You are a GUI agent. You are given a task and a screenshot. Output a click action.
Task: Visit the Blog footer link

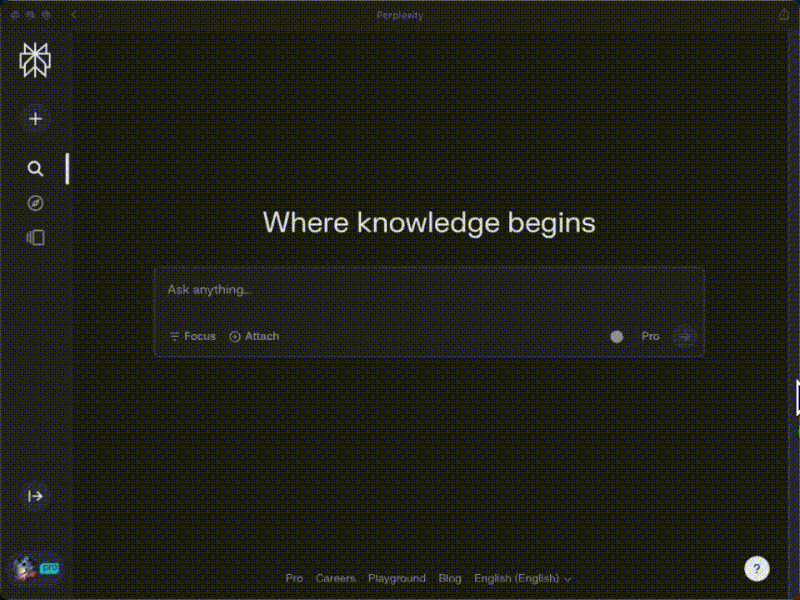click(450, 579)
